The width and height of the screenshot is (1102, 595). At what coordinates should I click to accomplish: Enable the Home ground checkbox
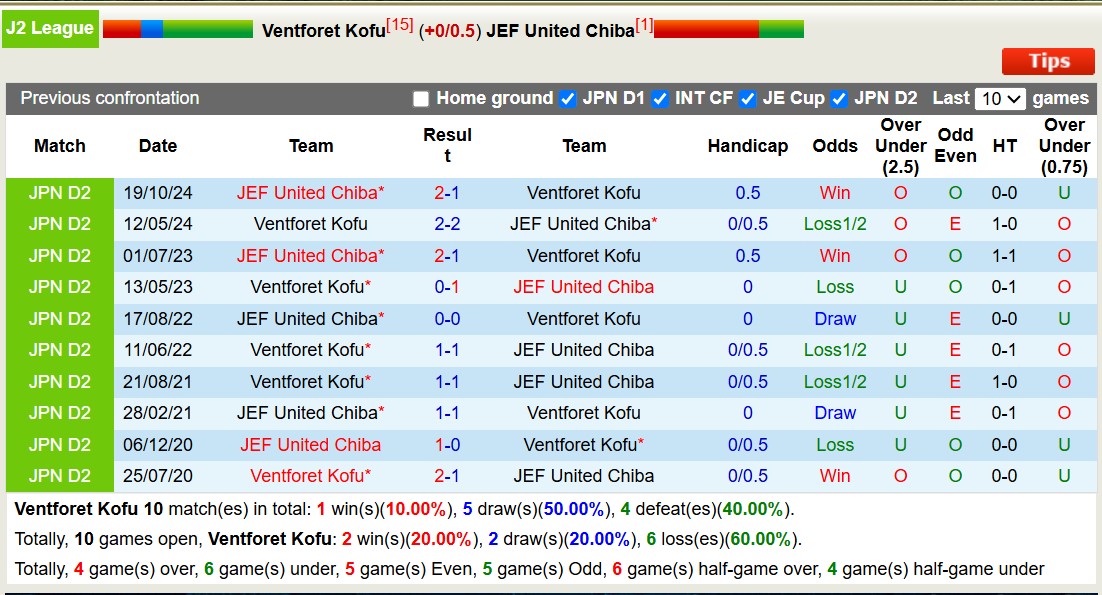[421, 98]
